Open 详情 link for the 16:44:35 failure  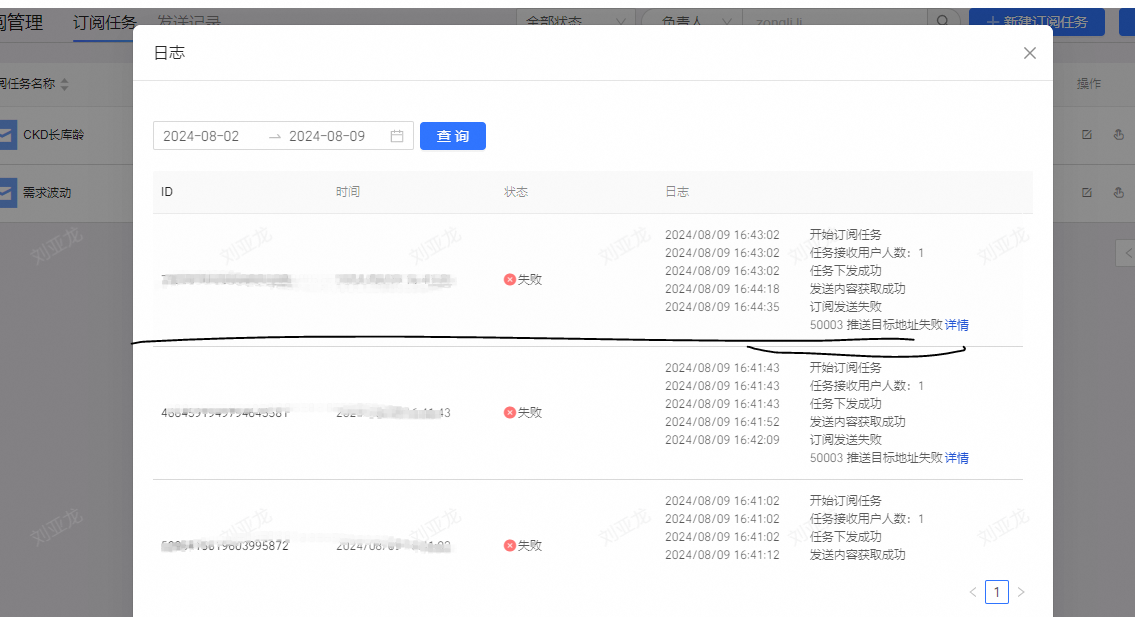coord(957,325)
